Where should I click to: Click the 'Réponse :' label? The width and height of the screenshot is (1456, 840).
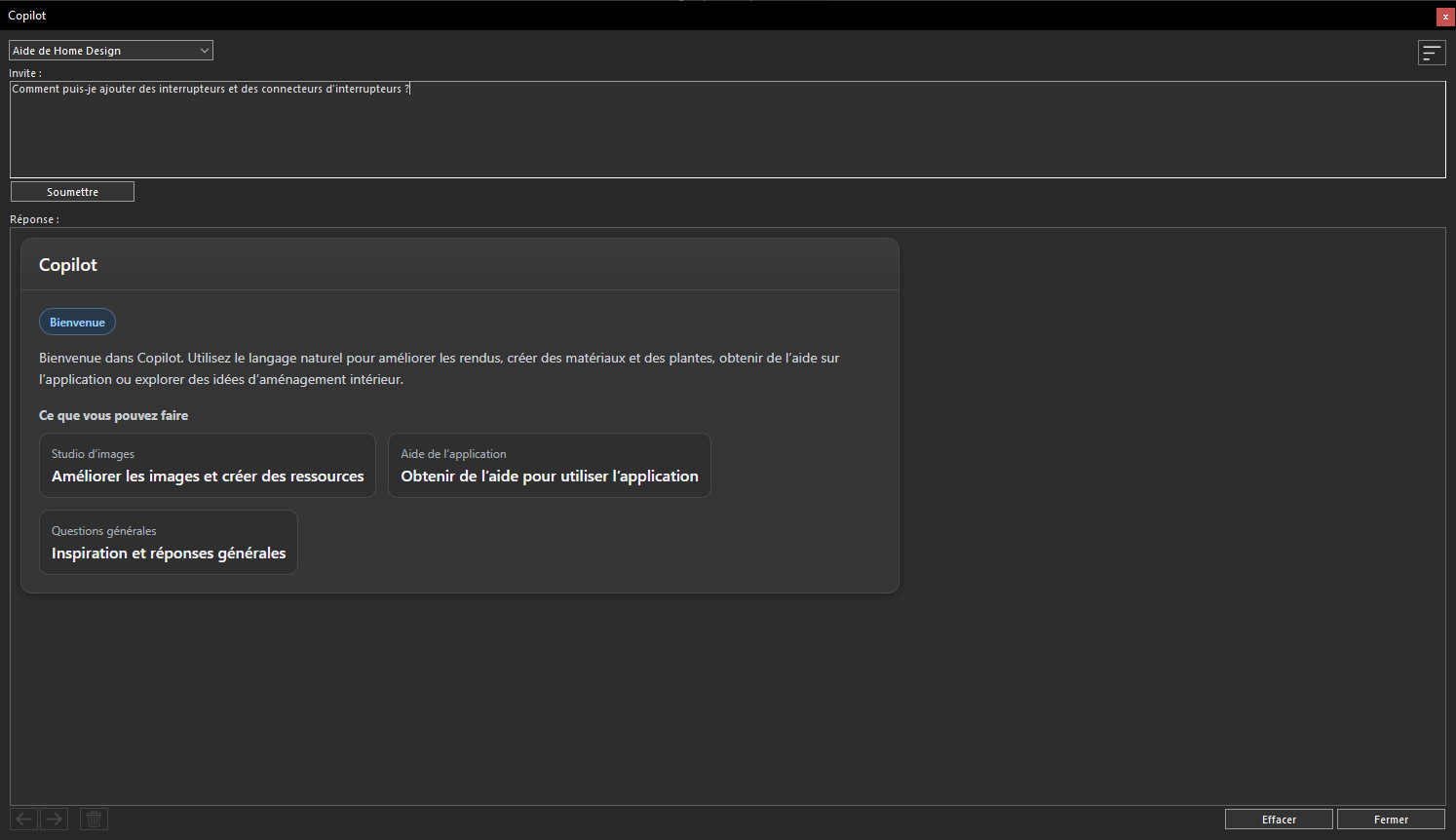(34, 219)
